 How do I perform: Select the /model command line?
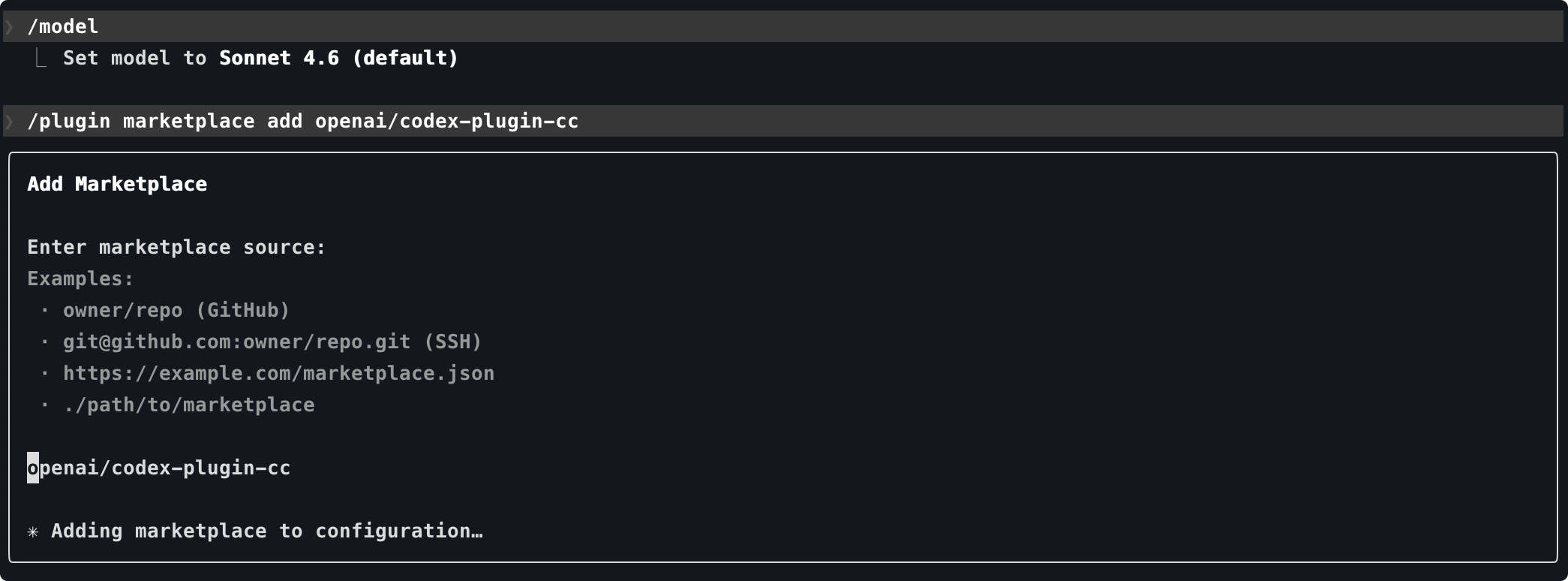tap(63, 27)
